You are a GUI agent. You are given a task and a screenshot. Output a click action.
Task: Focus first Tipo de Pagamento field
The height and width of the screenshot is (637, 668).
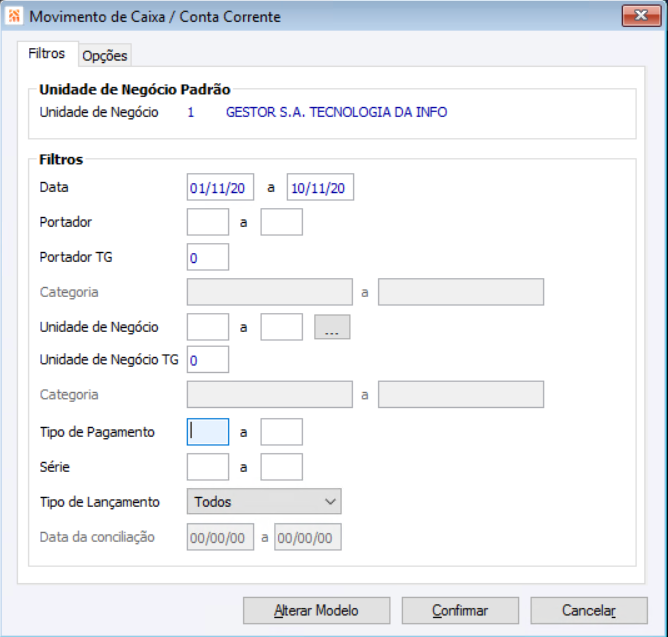tap(208, 432)
